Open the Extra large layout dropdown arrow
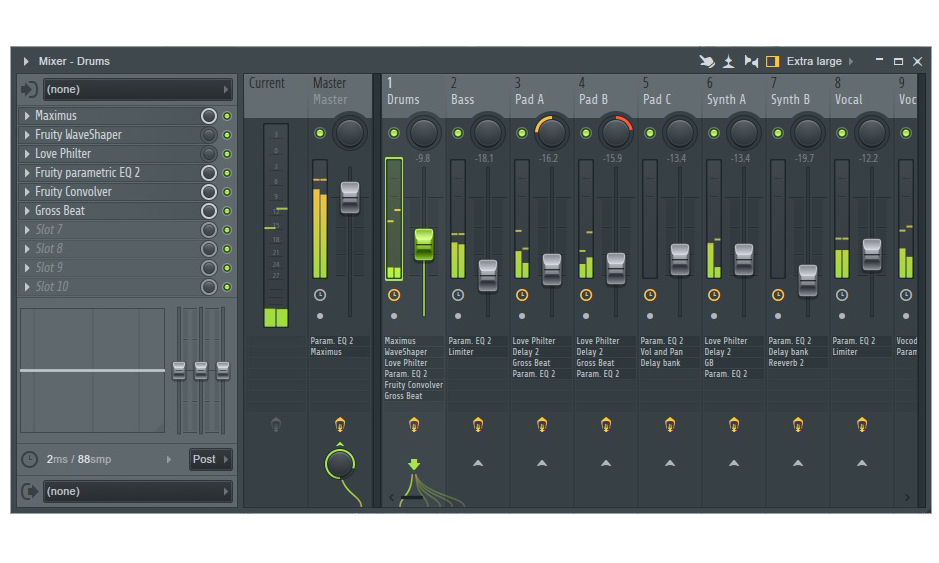Image resolution: width=939 pixels, height=563 pixels. pos(851,61)
